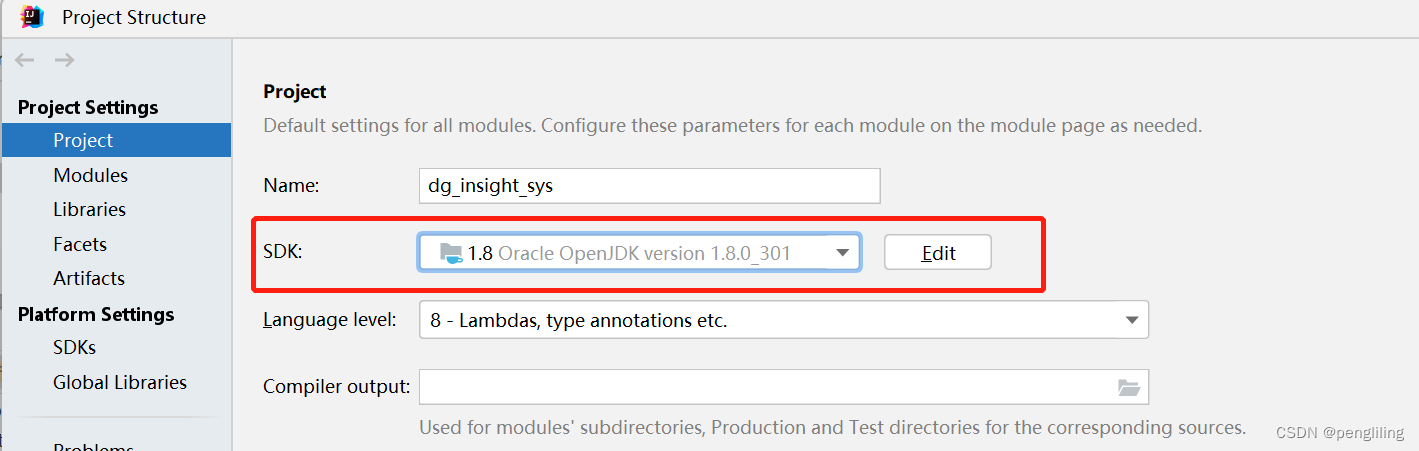Select the 1.8 Oracle OpenJDK combo box
This screenshot has width=1419, height=451.
tap(630, 253)
